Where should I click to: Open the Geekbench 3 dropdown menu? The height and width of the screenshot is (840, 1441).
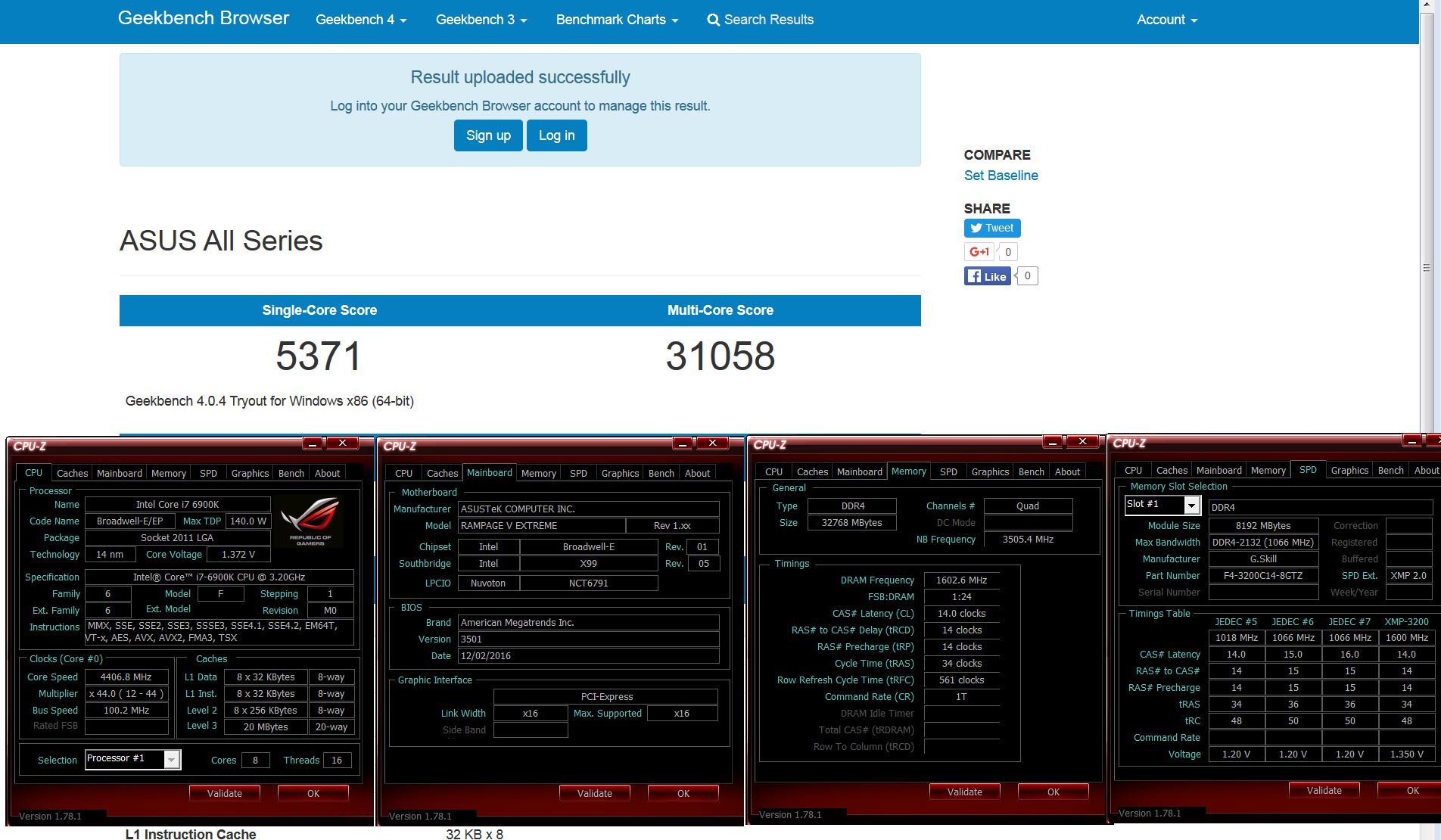pyautogui.click(x=481, y=20)
